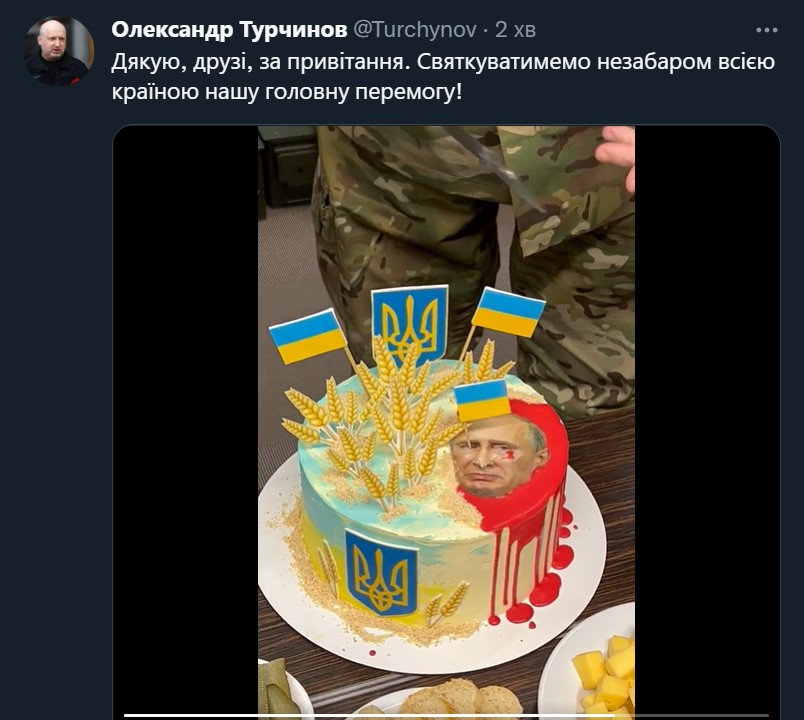The width and height of the screenshot is (804, 720).
Task: Click the trident emblem on the cake's side
Action: click(380, 572)
